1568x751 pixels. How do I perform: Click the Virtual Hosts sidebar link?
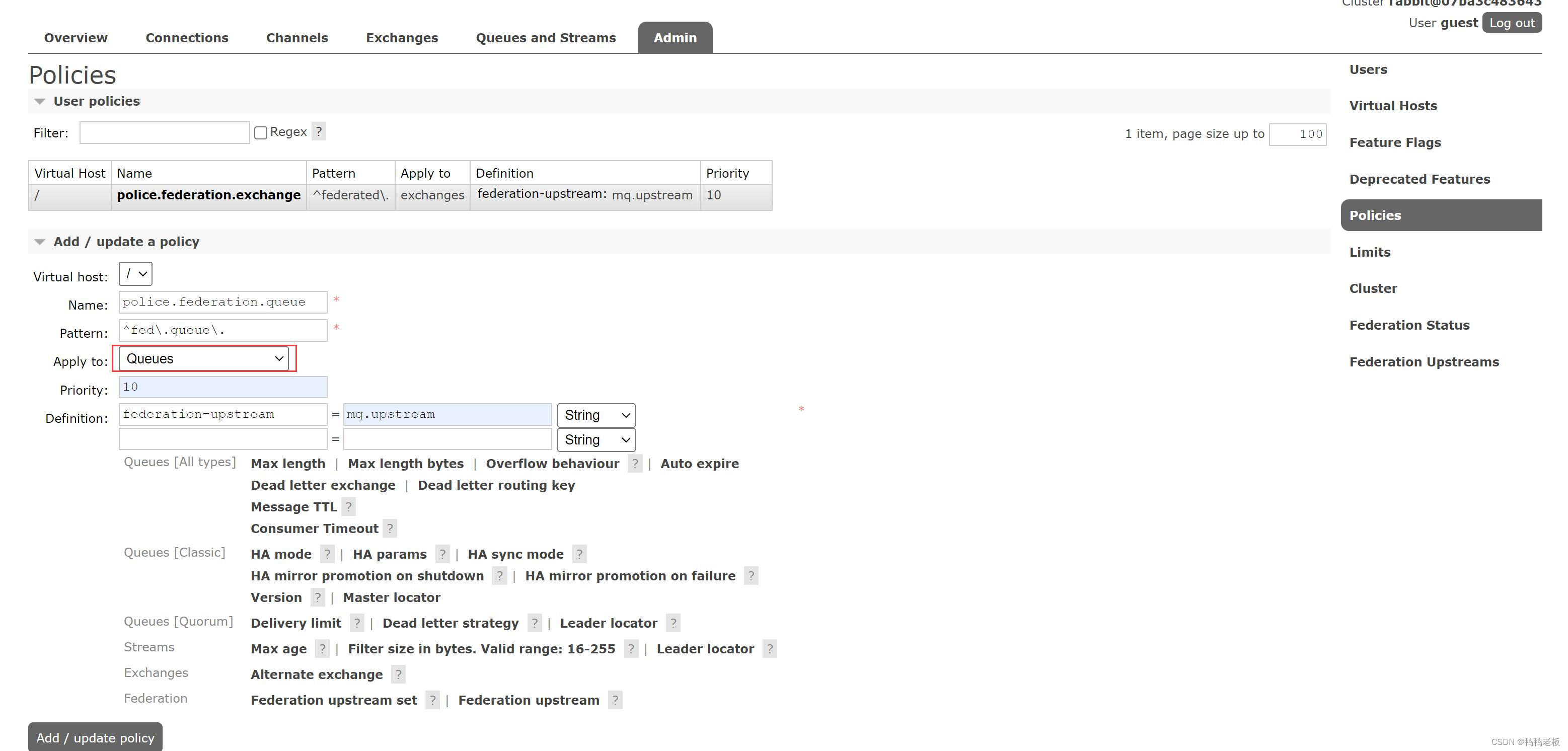[1394, 105]
